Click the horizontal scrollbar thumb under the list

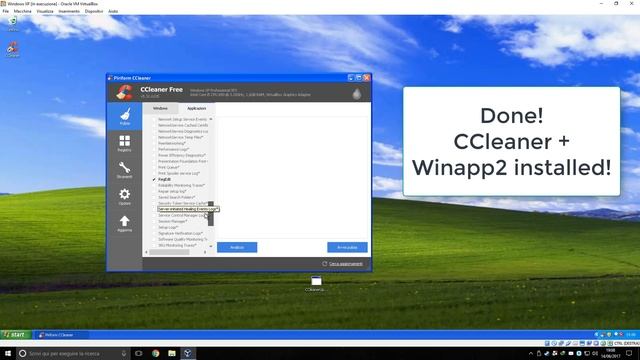point(169,252)
